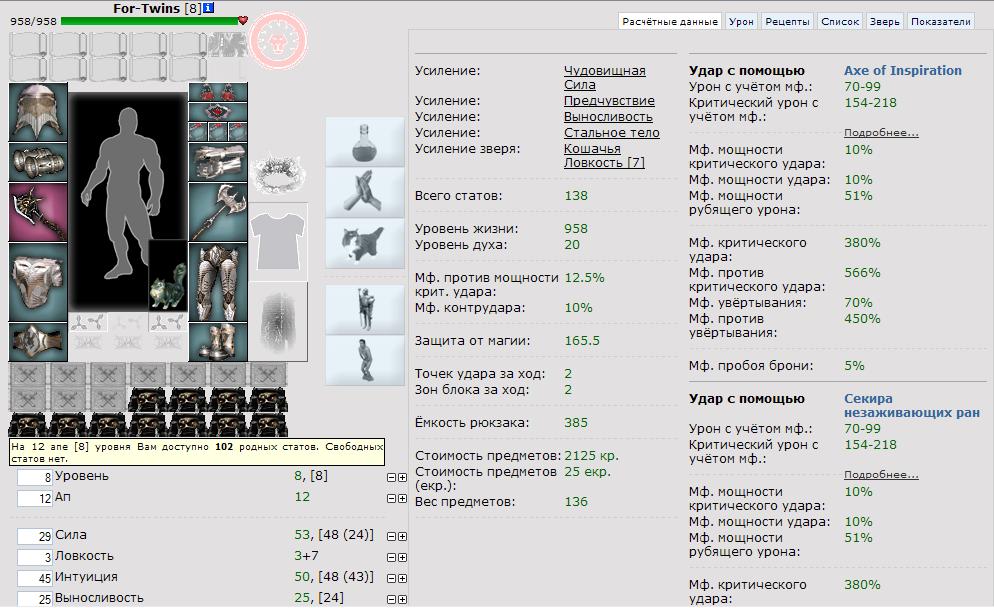Increase Интуиция with plus button
This screenshot has width=994, height=608.
[402, 578]
